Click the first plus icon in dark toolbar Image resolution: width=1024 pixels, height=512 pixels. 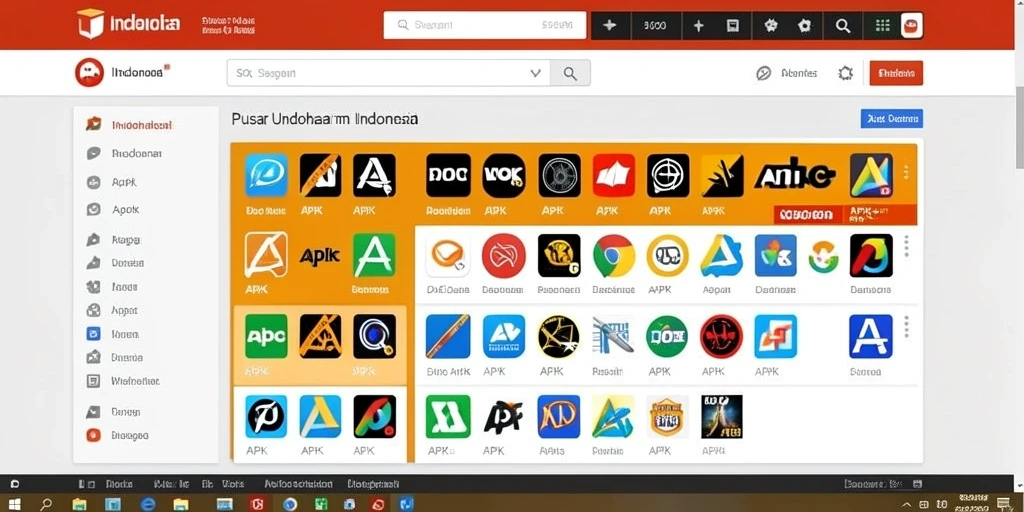(x=610, y=25)
